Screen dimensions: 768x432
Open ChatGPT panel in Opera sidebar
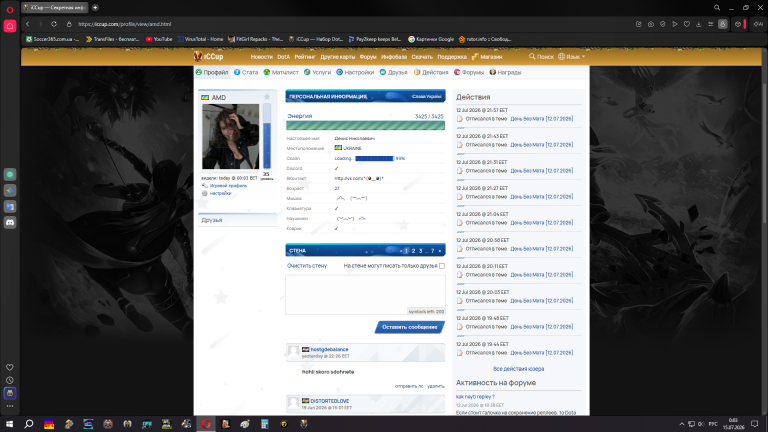10,174
